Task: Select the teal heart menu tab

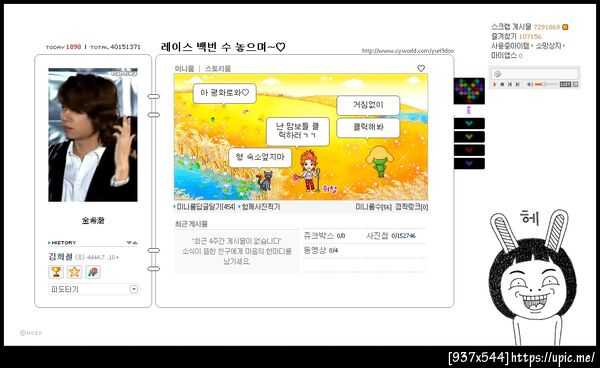Action: 469,124
